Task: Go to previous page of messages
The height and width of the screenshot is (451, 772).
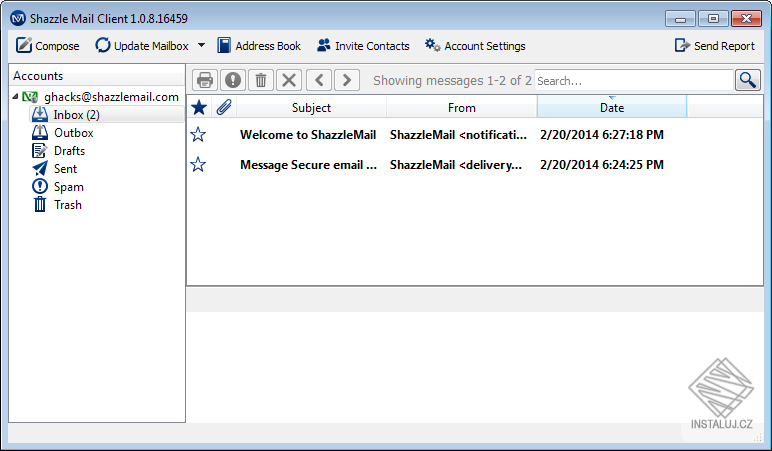Action: tap(319, 80)
